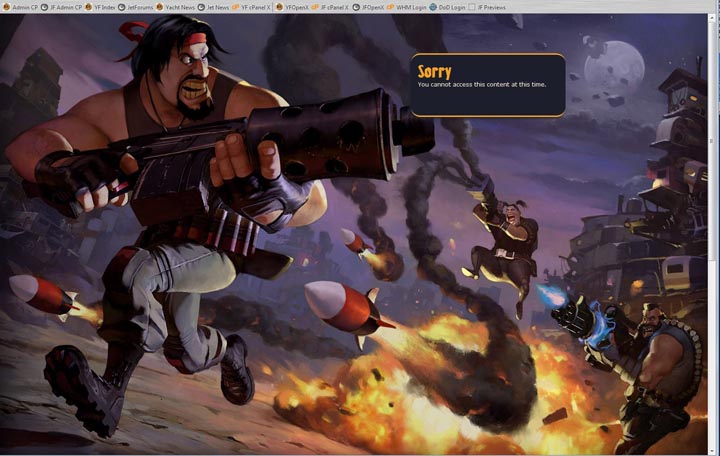This screenshot has height=456, width=720.
Task: Open the DoD Login bookmark
Action: coord(448,7)
